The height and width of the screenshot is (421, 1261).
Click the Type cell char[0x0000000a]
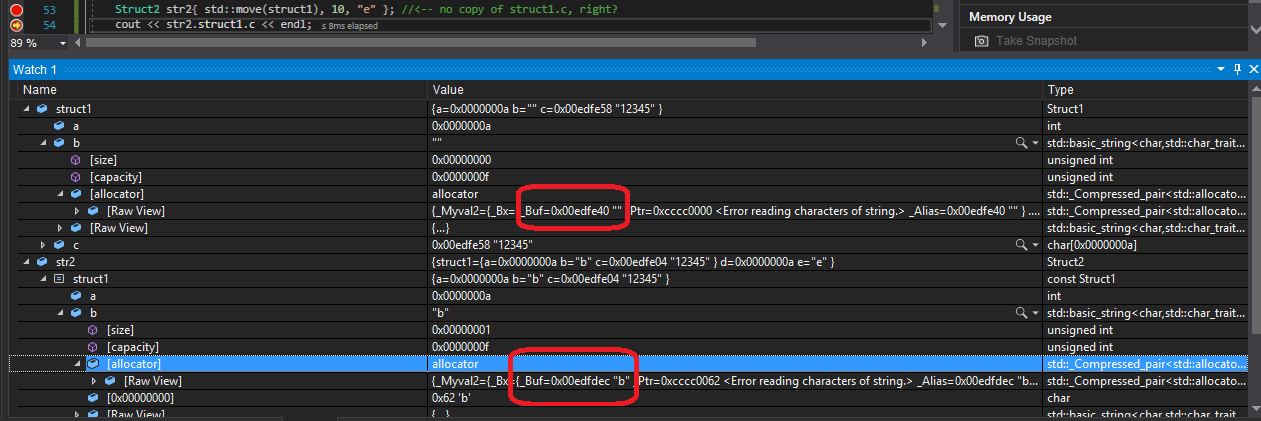point(1093,245)
